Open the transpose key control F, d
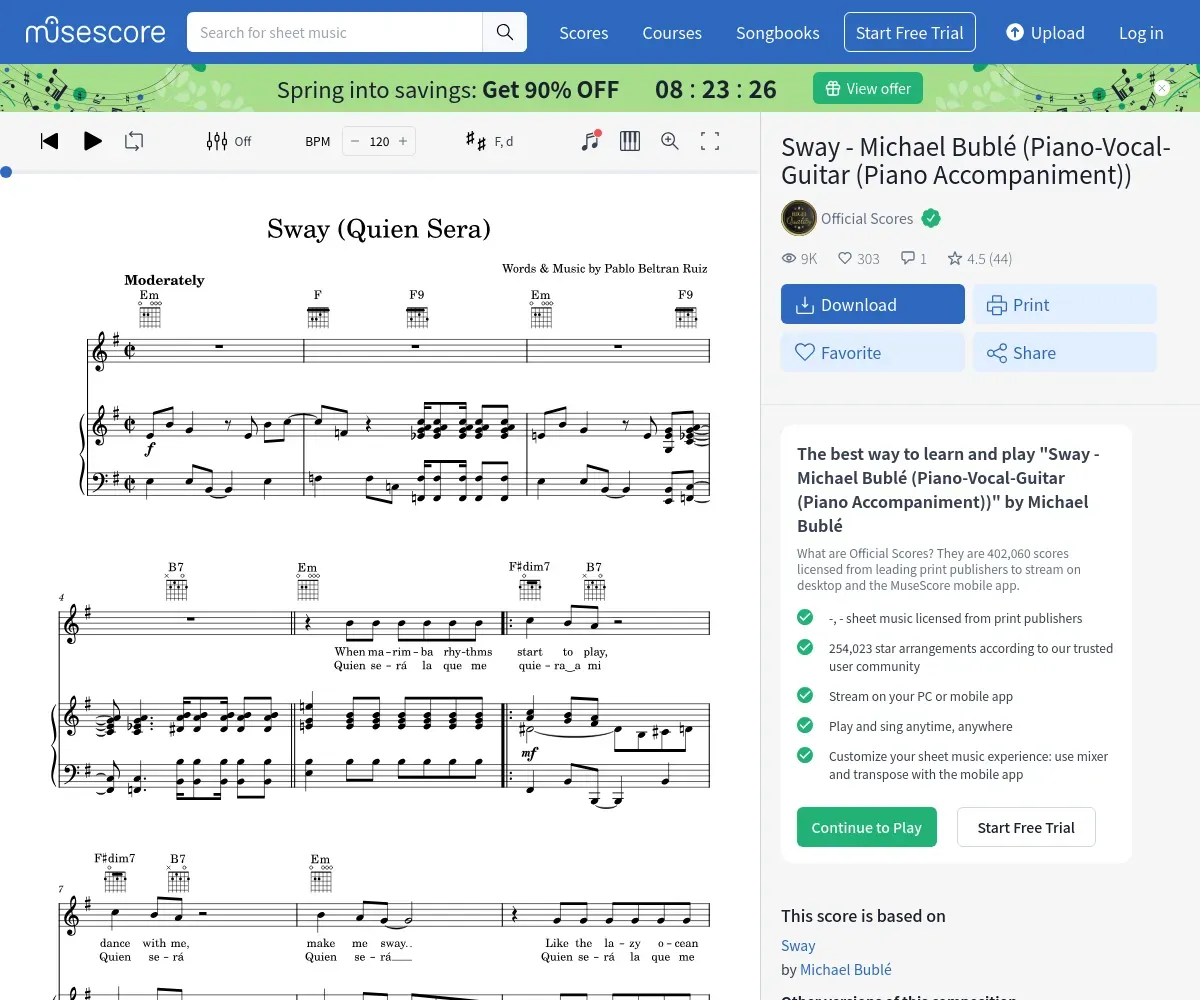This screenshot has width=1200, height=1000. 490,141
